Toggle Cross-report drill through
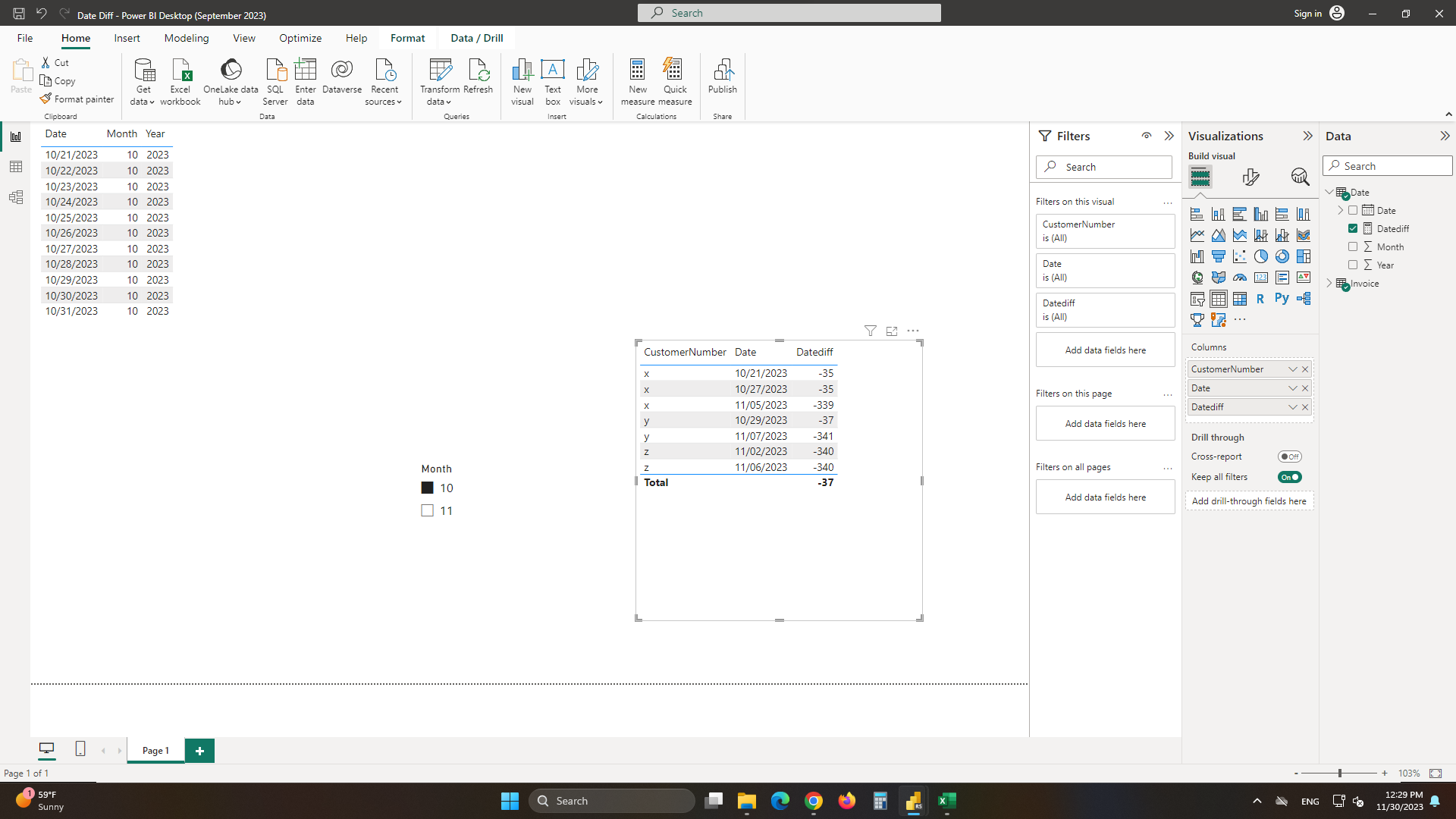Image resolution: width=1456 pixels, height=819 pixels. (1289, 457)
